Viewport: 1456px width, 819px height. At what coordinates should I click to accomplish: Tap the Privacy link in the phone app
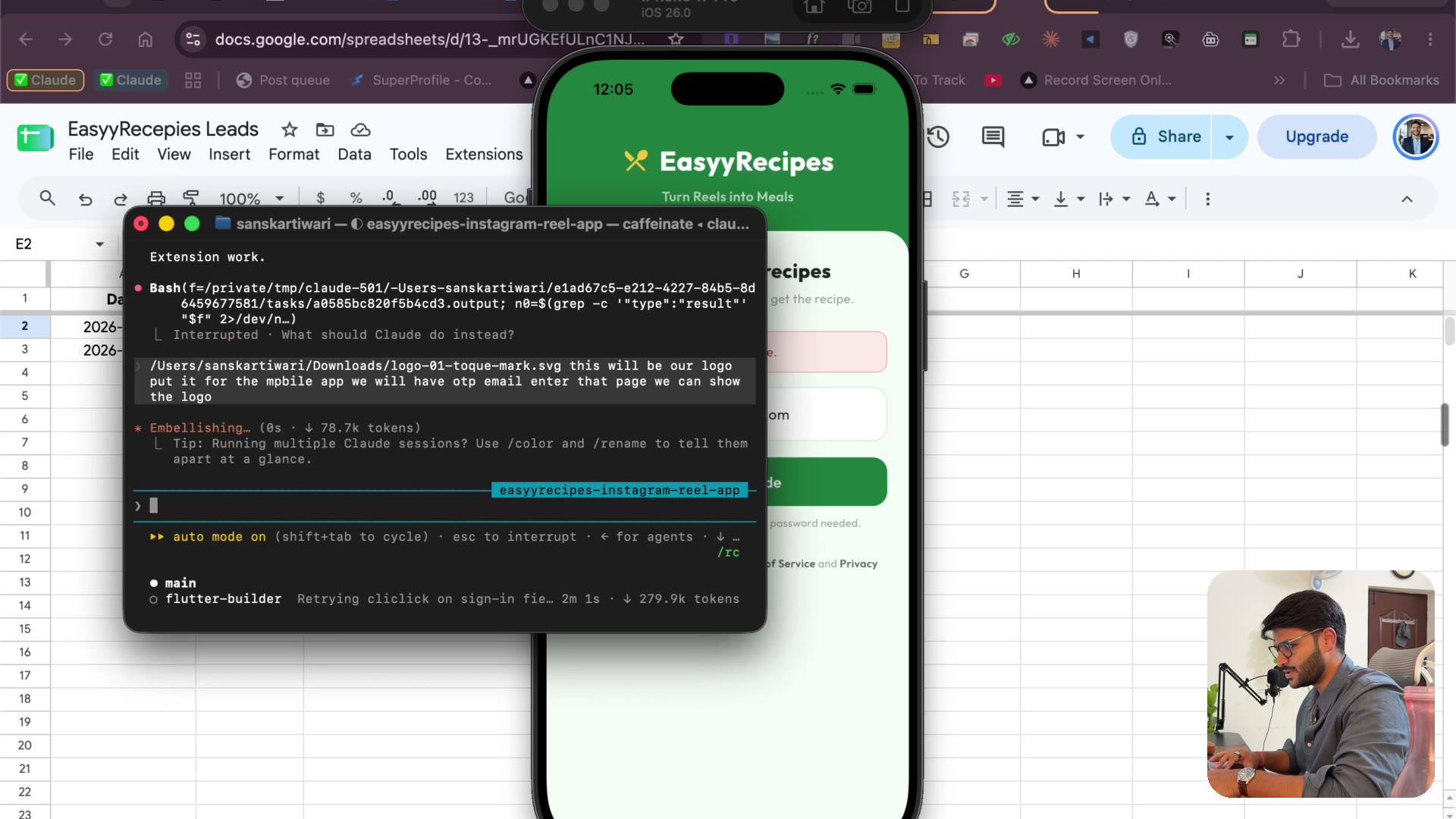[858, 563]
